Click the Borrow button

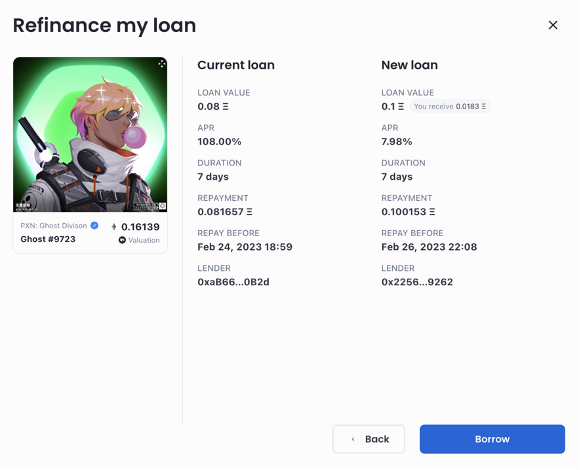tap(492, 439)
